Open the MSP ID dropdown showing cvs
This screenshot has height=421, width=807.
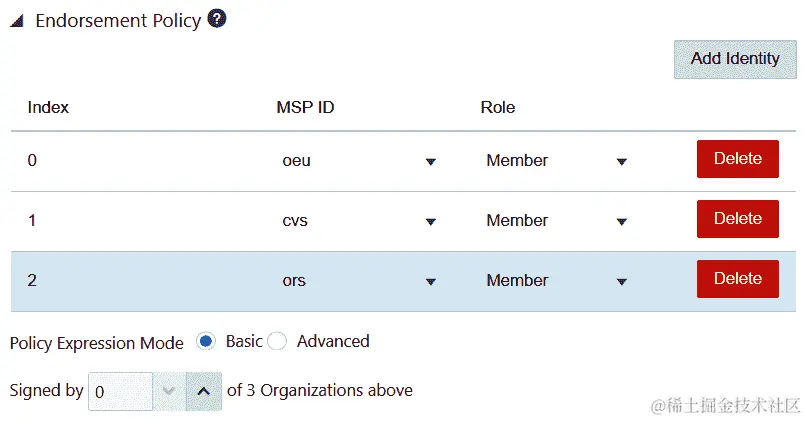(360, 221)
